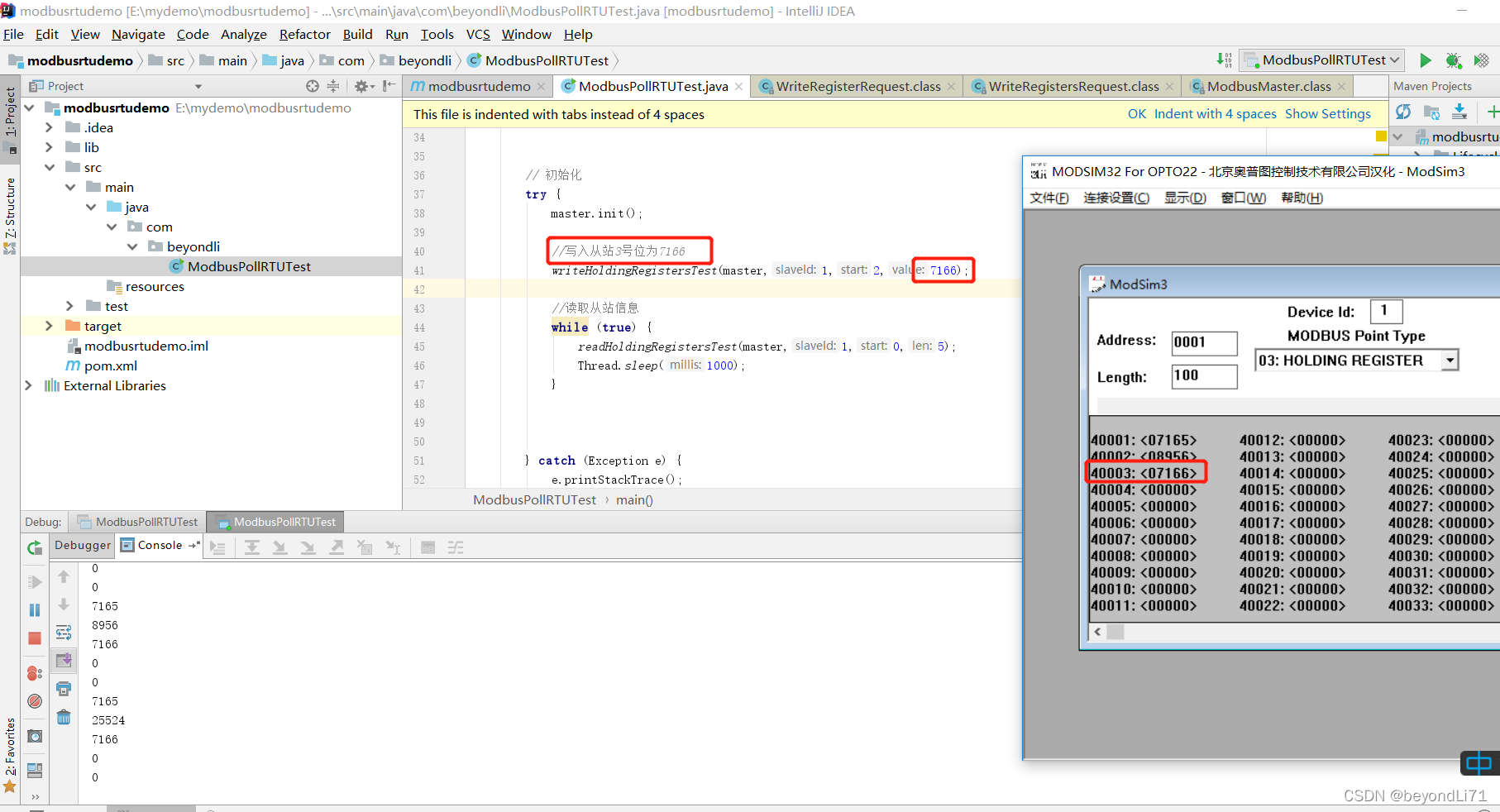1500x812 pixels.
Task: Click Evaluate Expression calculator icon
Action: 428,547
